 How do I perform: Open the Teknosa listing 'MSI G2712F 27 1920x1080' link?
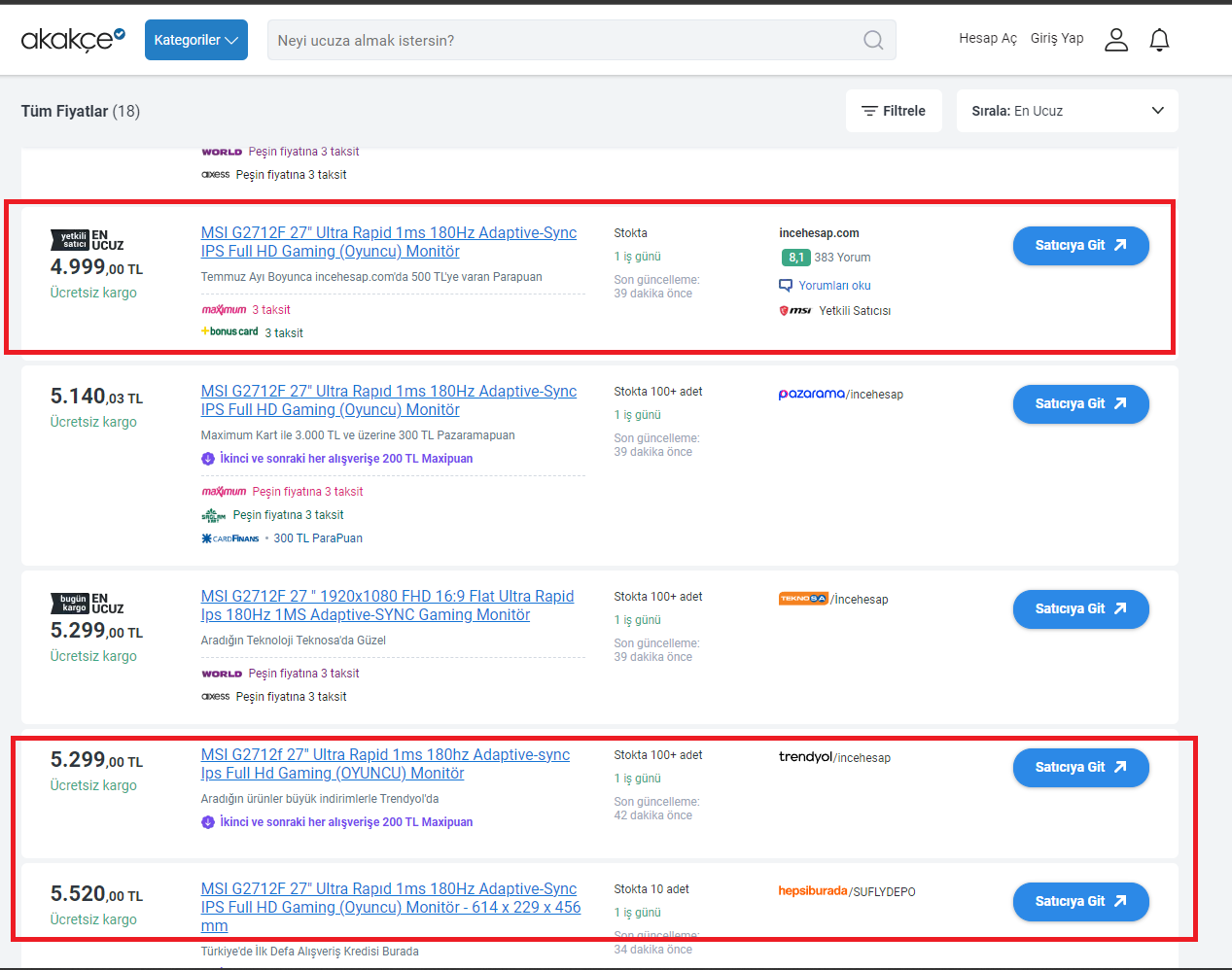tap(387, 606)
